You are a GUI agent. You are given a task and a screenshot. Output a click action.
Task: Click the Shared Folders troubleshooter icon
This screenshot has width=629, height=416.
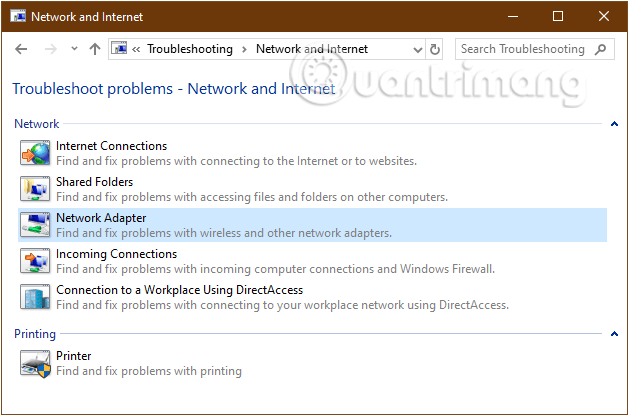35,189
